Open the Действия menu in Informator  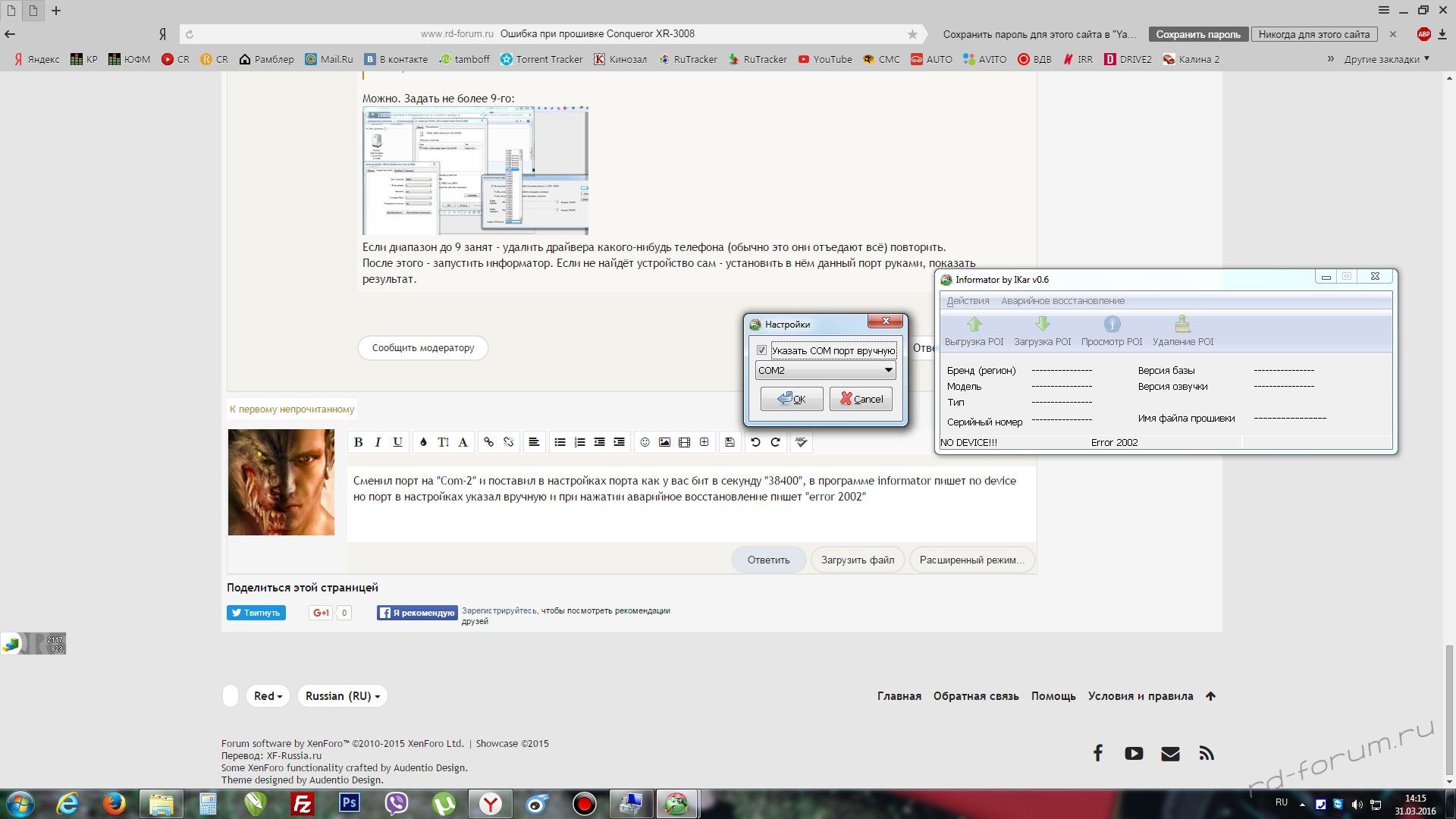(967, 301)
